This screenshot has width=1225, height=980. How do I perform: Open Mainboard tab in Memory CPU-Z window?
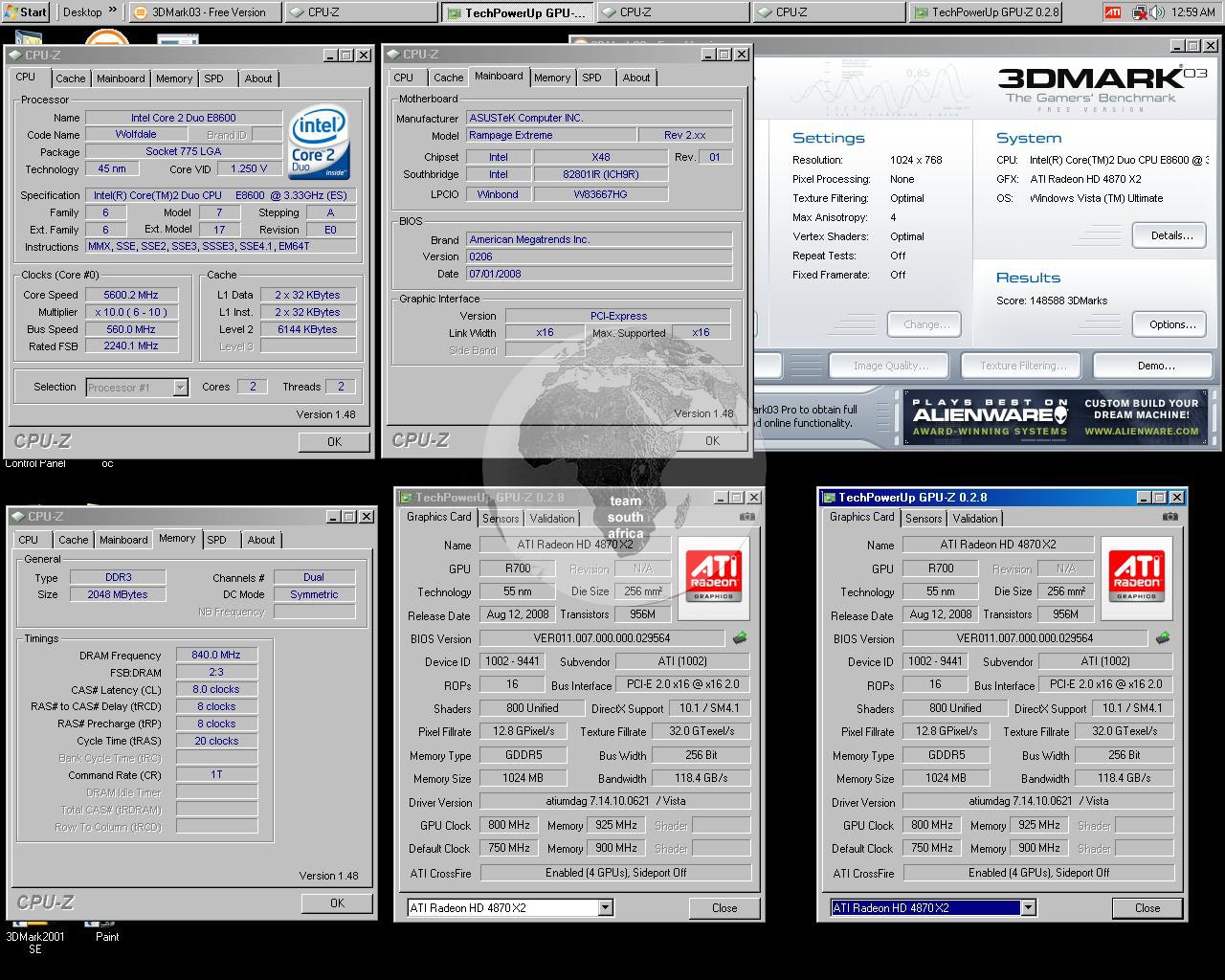123,540
